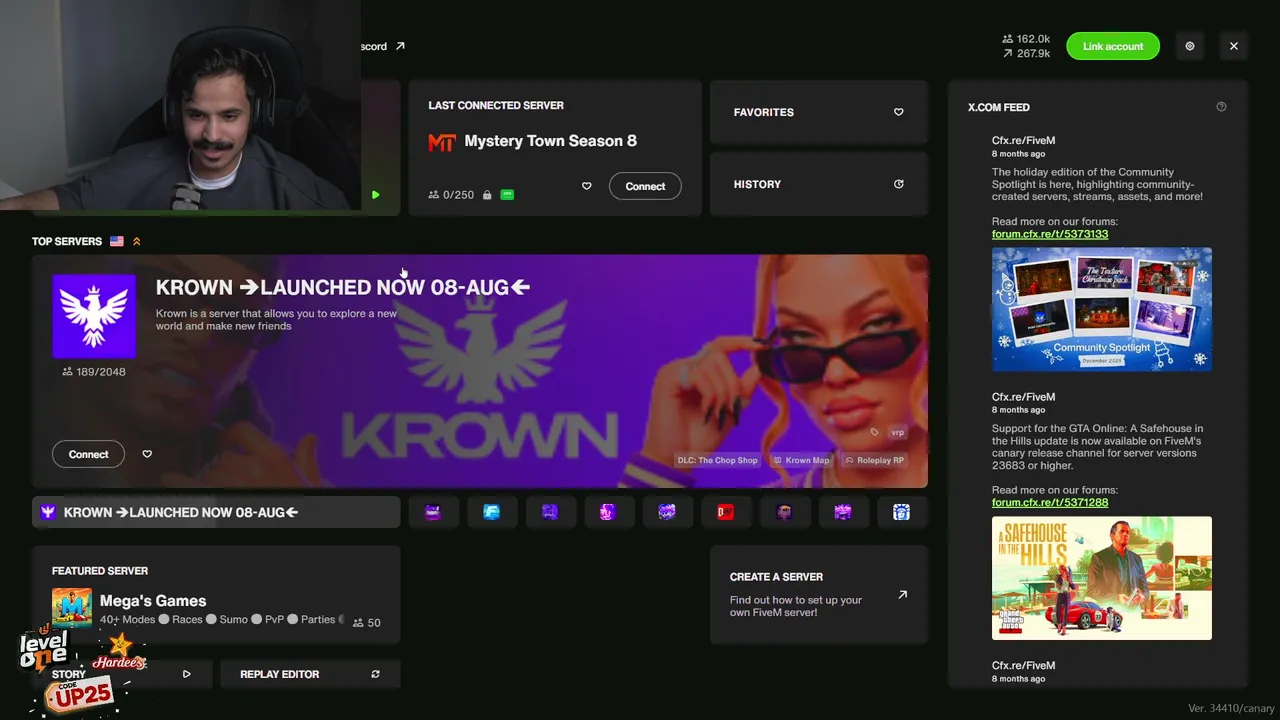Click the 'Roleplay RP' tag

[875, 460]
